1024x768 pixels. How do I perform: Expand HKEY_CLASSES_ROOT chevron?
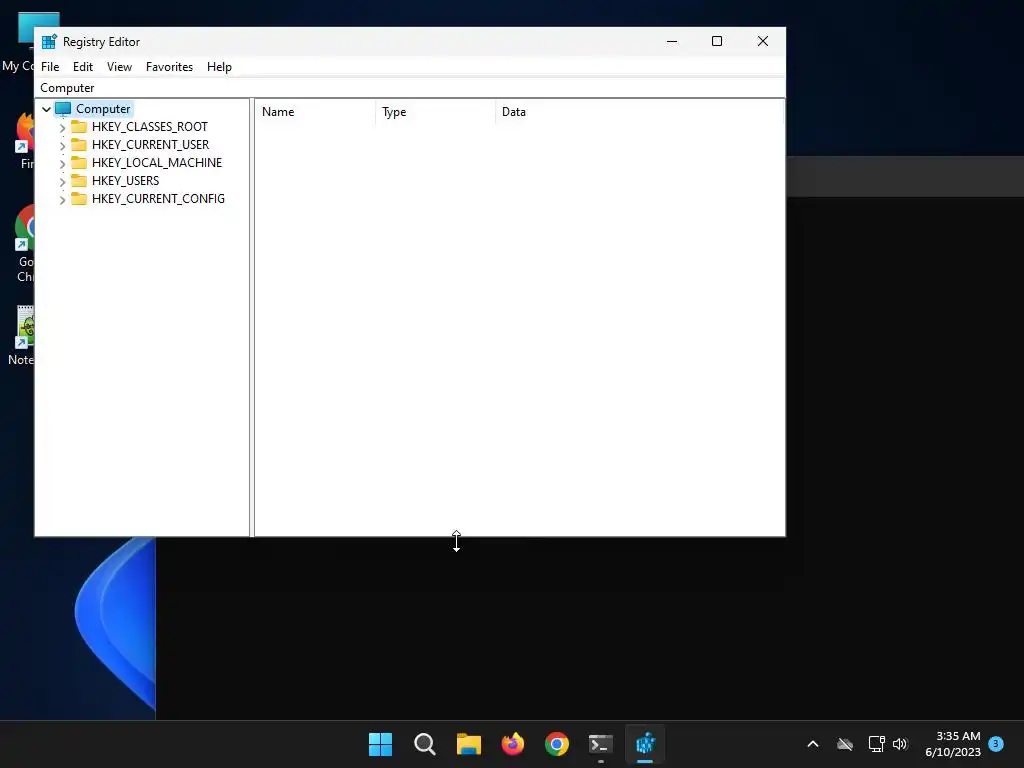[62, 127]
